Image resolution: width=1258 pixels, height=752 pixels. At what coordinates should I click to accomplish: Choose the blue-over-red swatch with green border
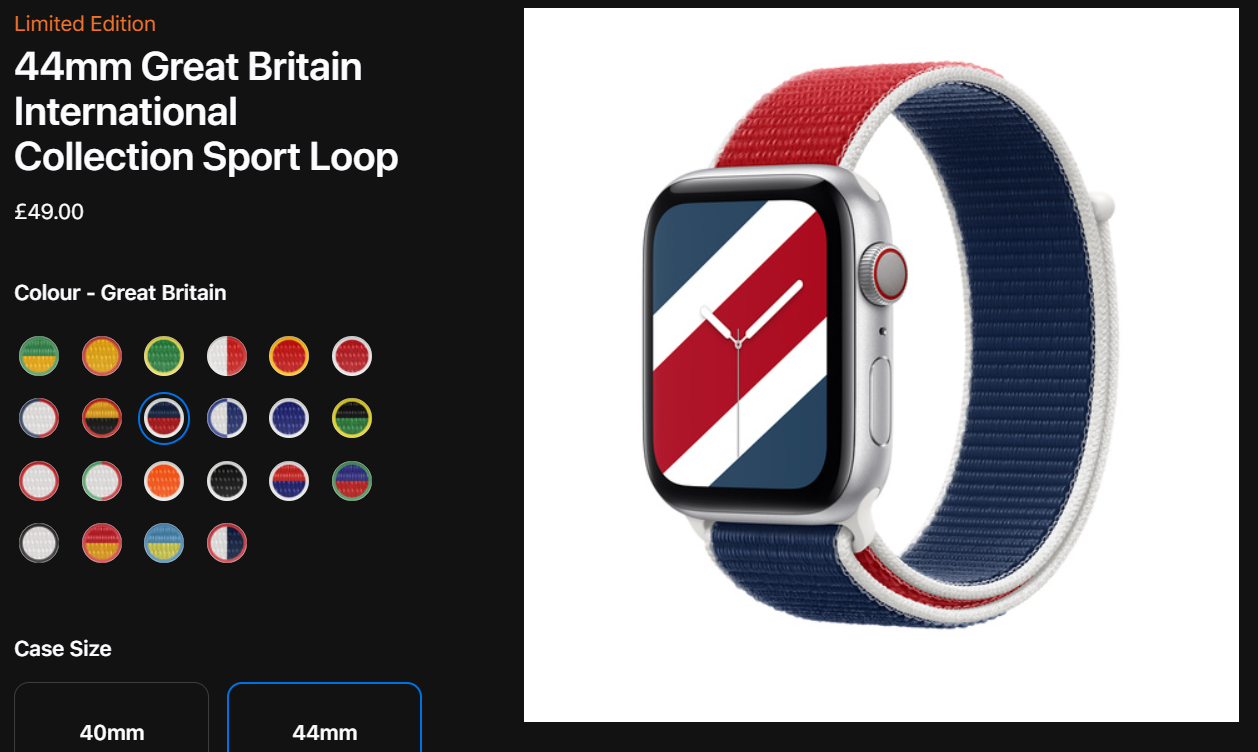352,481
